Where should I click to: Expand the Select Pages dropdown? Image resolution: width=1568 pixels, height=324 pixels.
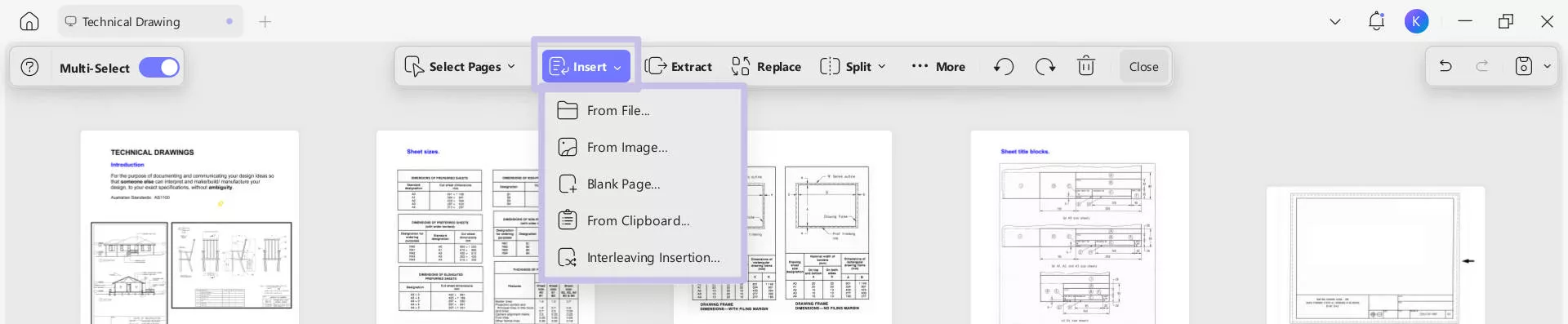point(461,66)
